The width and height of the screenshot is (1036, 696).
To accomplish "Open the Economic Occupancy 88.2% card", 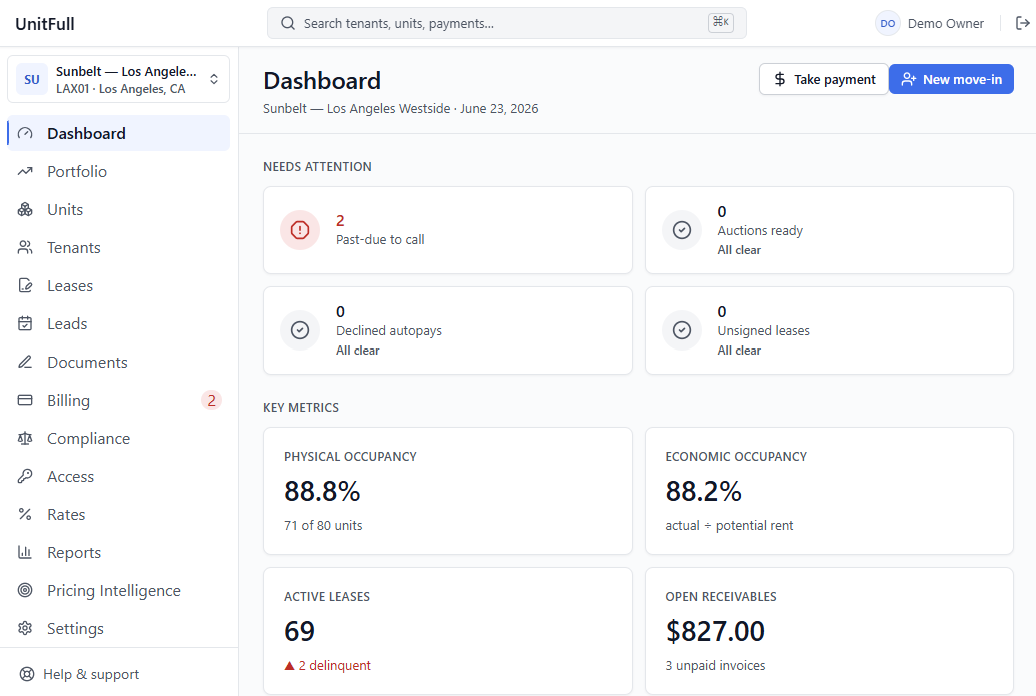I will pos(829,491).
